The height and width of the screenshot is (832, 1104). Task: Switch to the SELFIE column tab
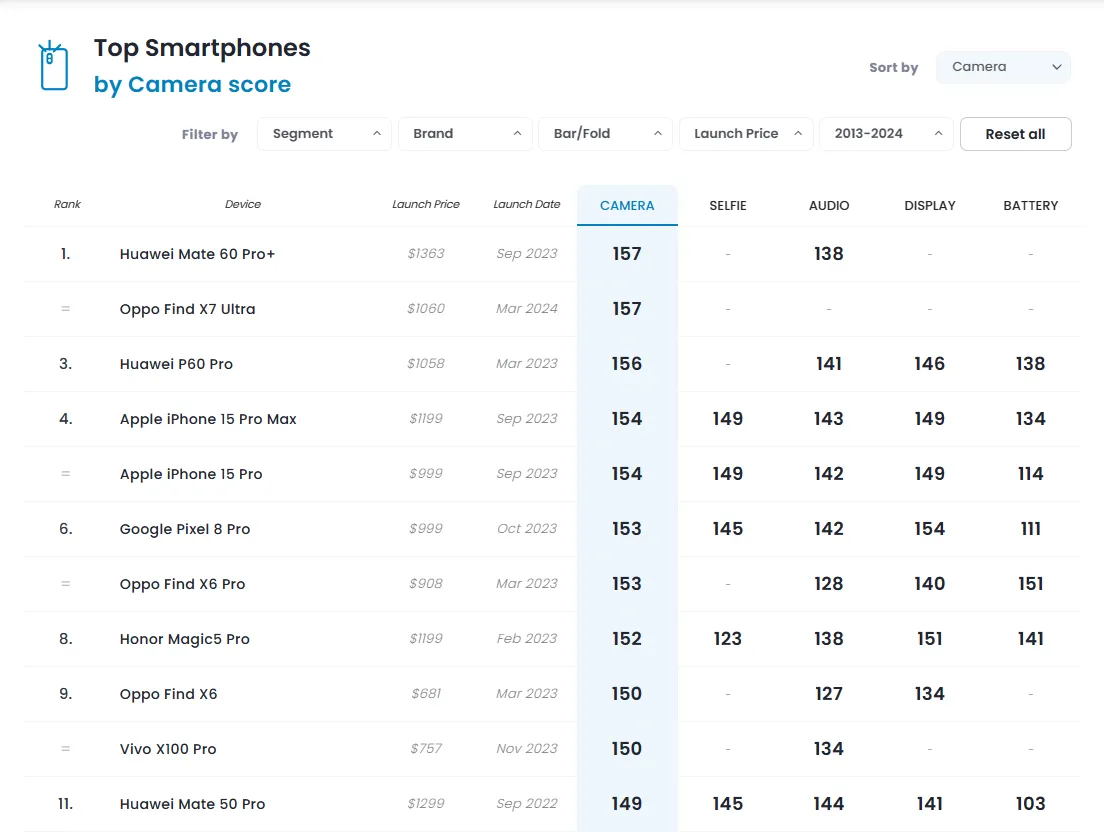click(x=728, y=206)
